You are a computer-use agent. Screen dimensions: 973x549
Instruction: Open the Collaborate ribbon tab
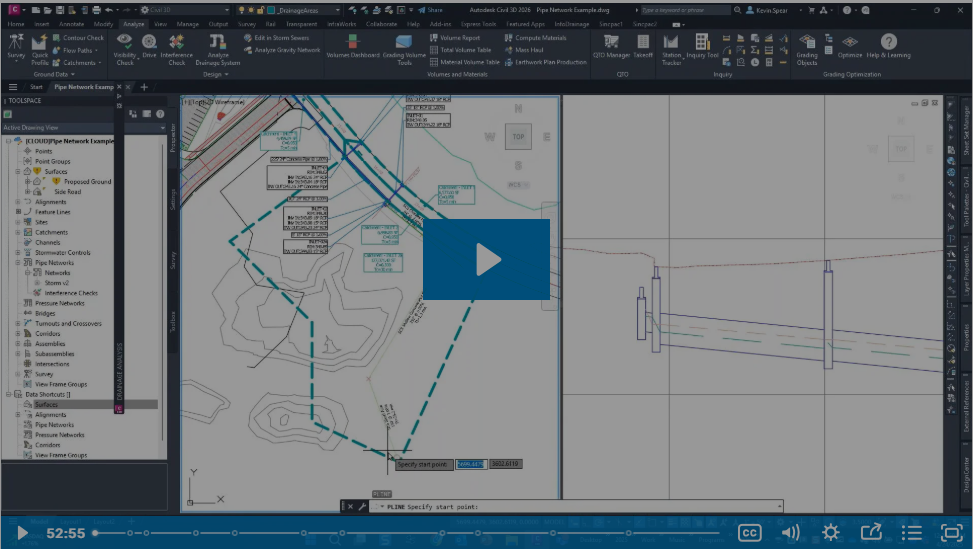(x=381, y=24)
